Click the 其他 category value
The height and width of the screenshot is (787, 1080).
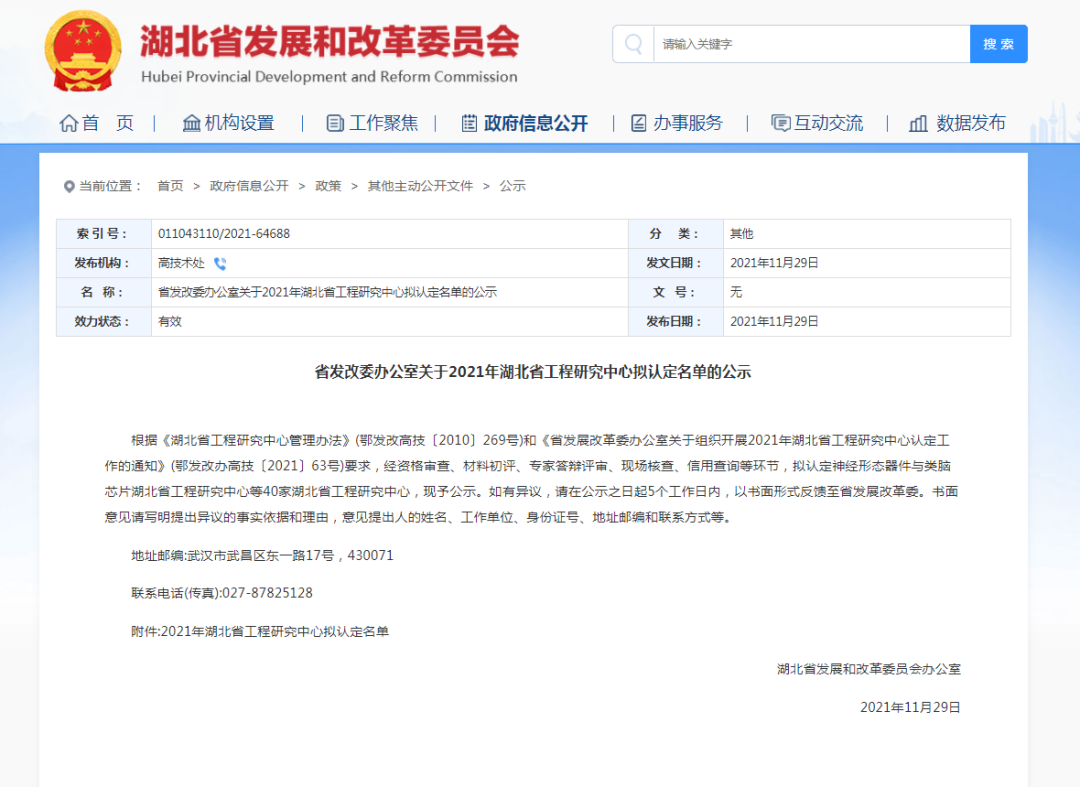742,234
